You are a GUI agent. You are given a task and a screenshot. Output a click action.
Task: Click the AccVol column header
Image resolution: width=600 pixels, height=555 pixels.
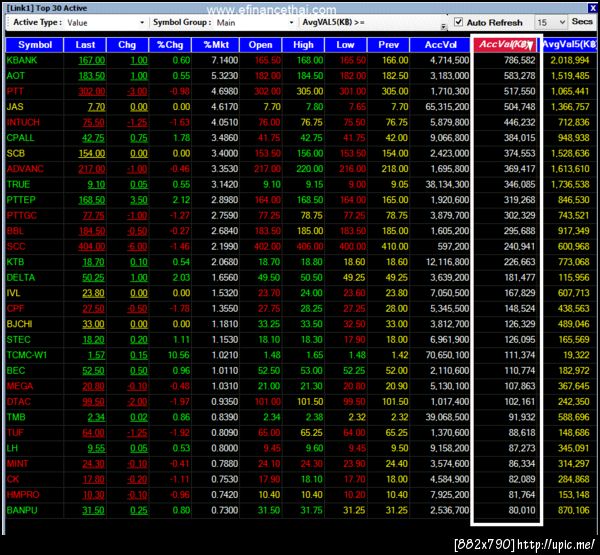(440, 45)
